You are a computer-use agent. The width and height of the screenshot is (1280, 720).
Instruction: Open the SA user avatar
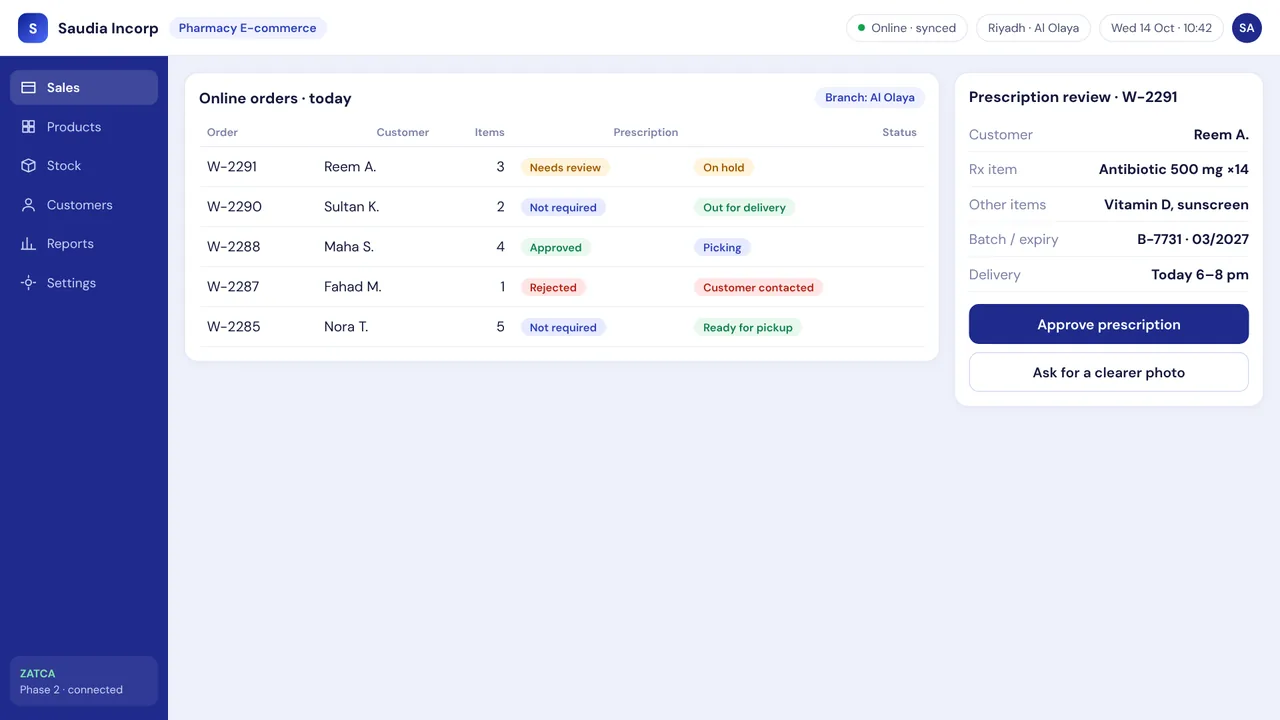click(x=1247, y=28)
